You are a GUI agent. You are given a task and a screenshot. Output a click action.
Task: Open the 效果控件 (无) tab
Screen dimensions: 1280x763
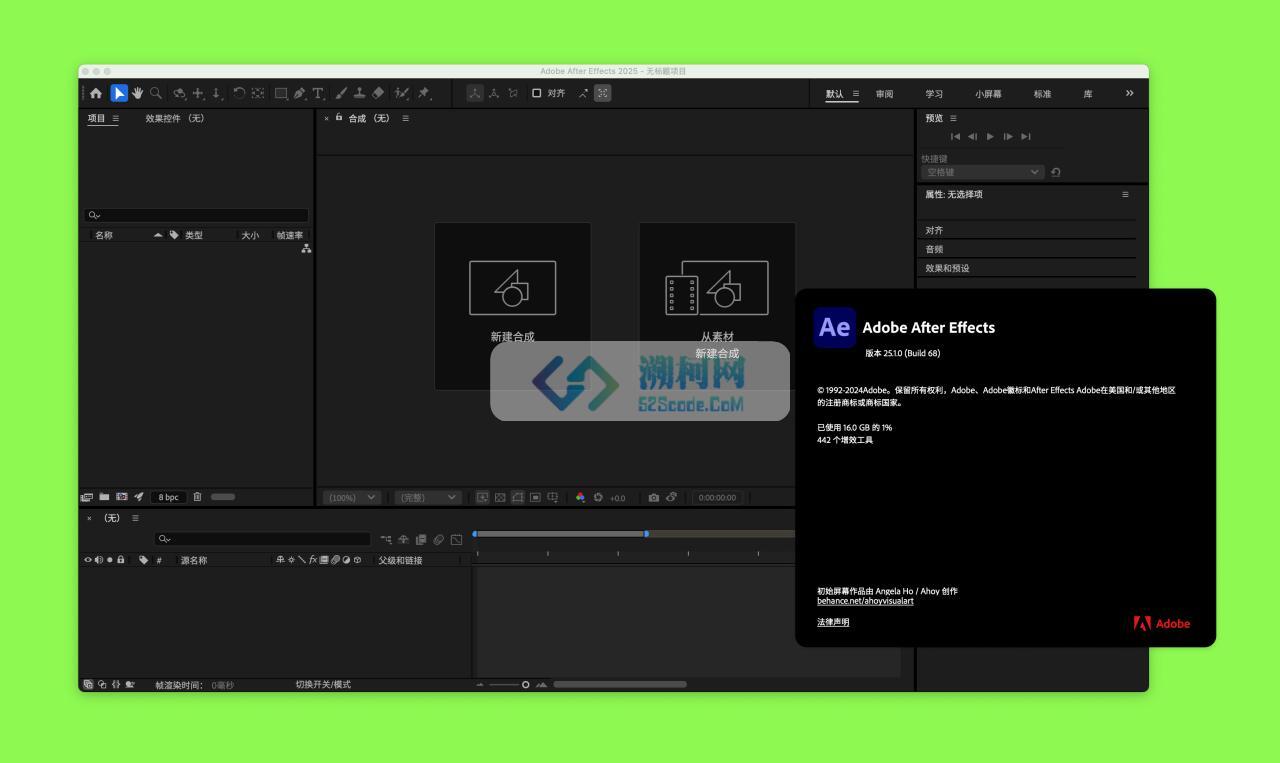pyautogui.click(x=175, y=118)
